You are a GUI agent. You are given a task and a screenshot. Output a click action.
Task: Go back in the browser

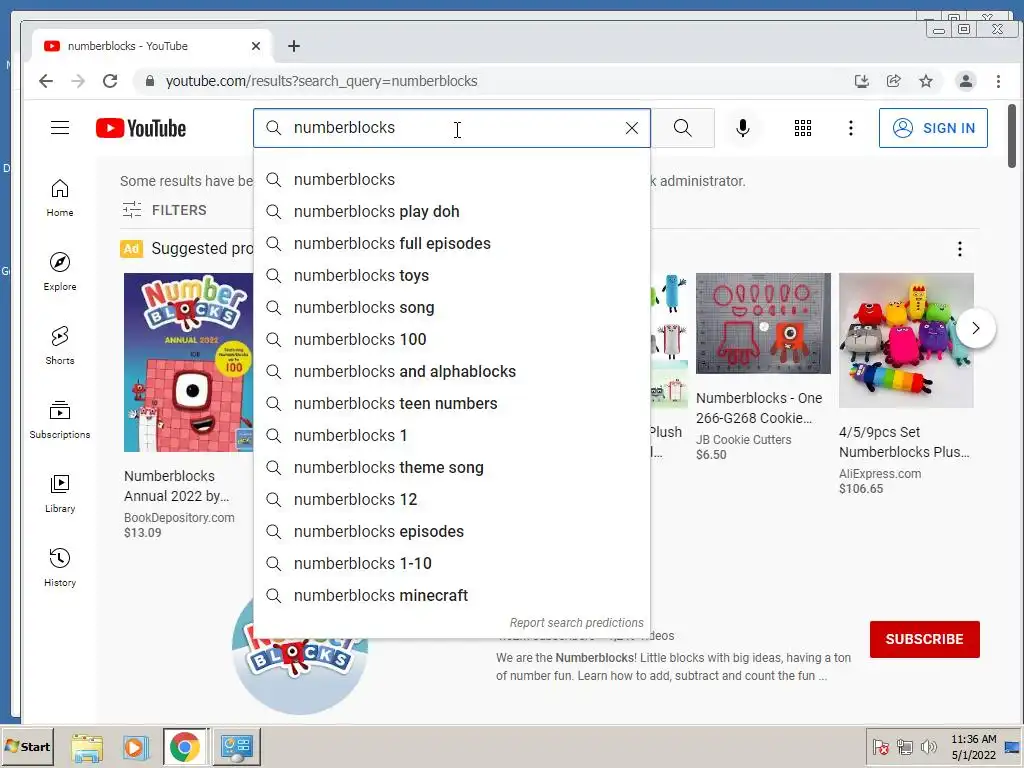point(46,81)
